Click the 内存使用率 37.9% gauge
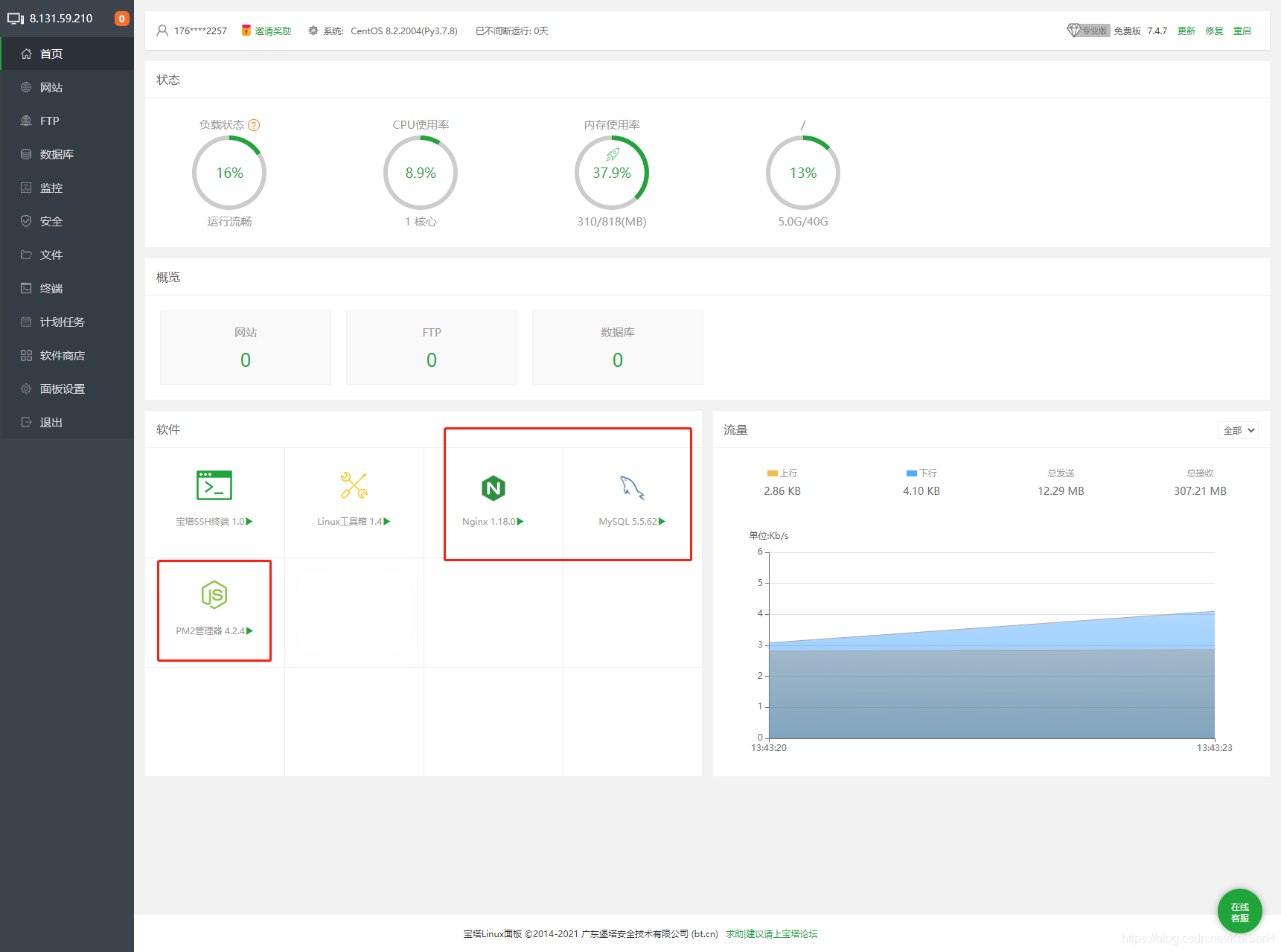 coord(612,173)
